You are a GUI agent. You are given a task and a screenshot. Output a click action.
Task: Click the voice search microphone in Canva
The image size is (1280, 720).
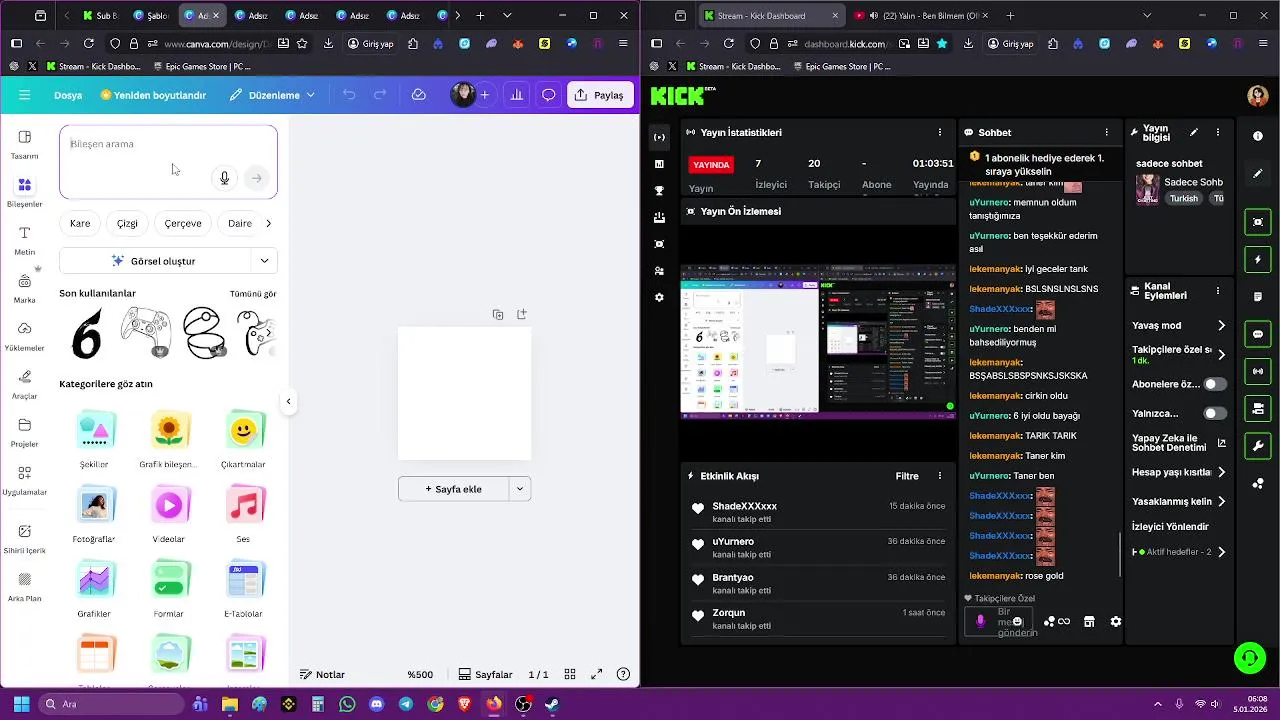(x=224, y=178)
